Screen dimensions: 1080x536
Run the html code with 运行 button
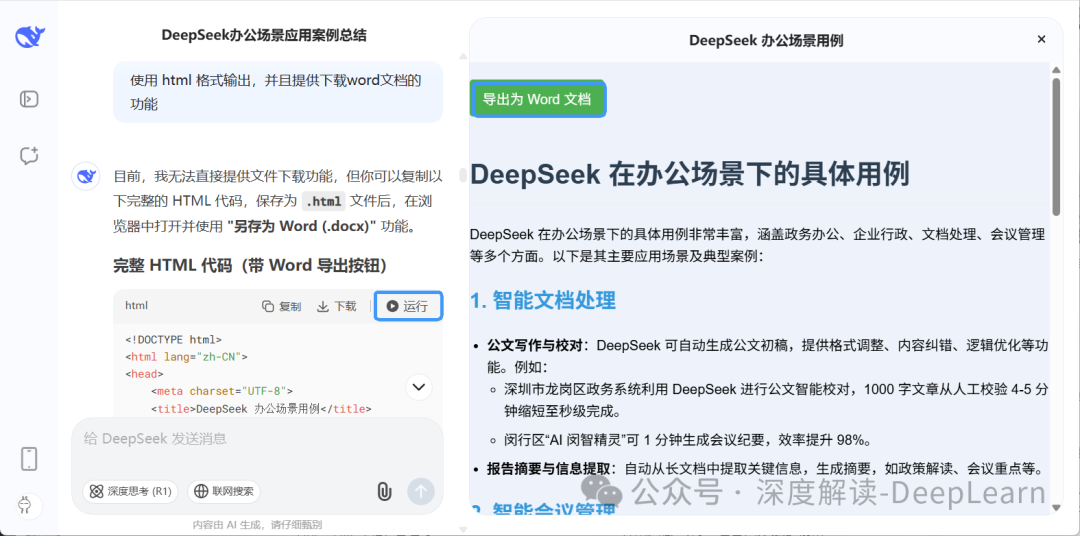[x=408, y=307]
